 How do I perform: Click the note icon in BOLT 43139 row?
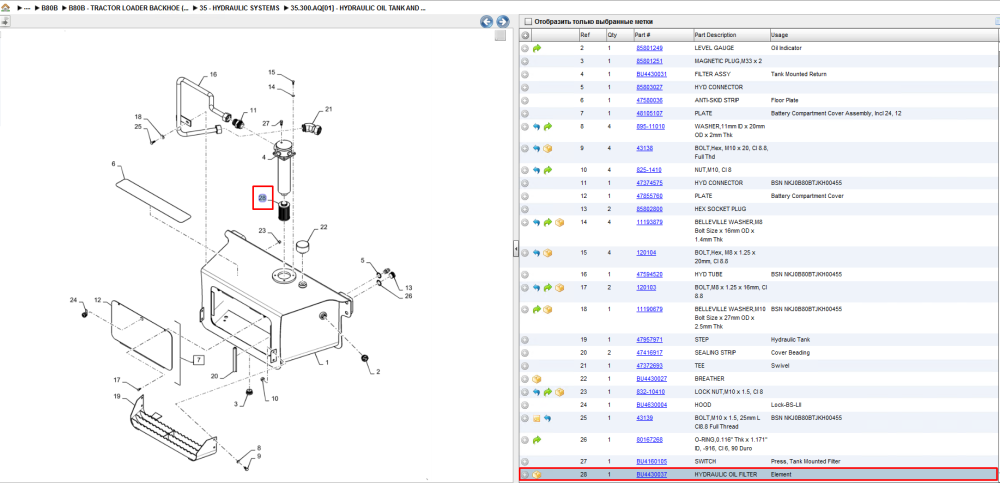tap(536, 419)
